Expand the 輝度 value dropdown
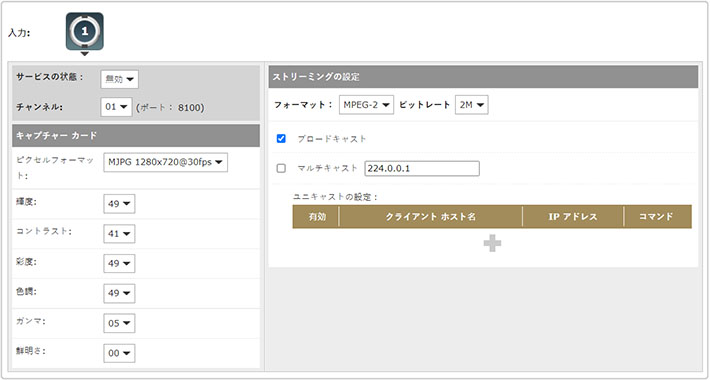This screenshot has height=380, width=710. tap(119, 204)
